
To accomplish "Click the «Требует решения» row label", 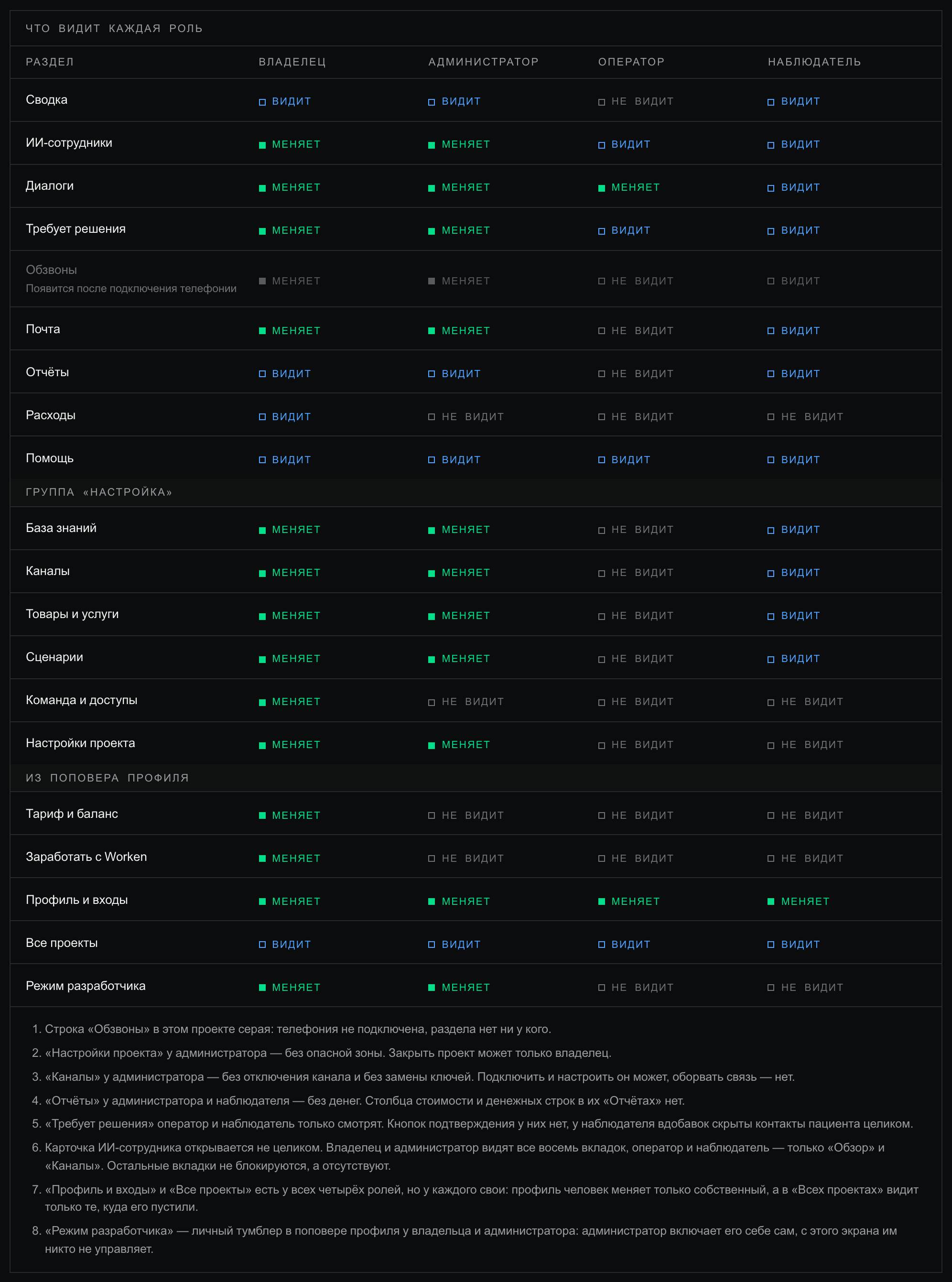I will (x=76, y=229).
